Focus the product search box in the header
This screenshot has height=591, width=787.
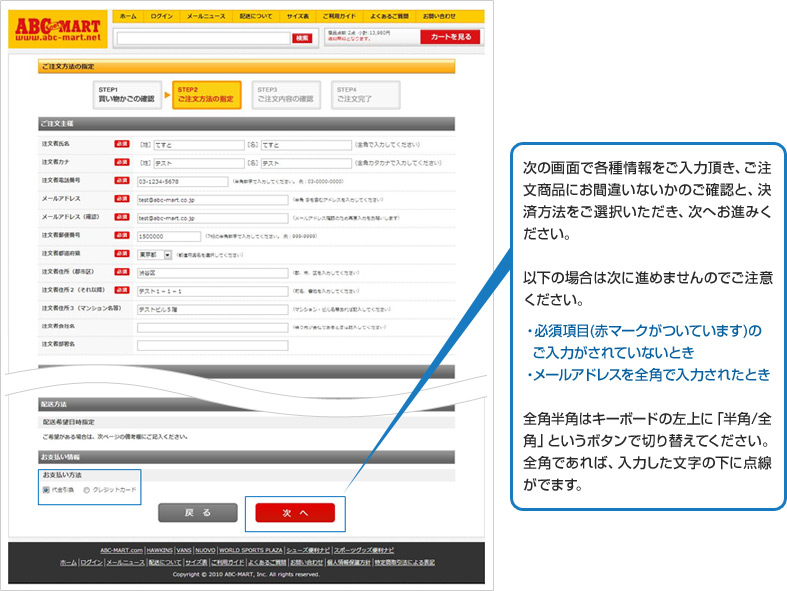tap(203, 38)
